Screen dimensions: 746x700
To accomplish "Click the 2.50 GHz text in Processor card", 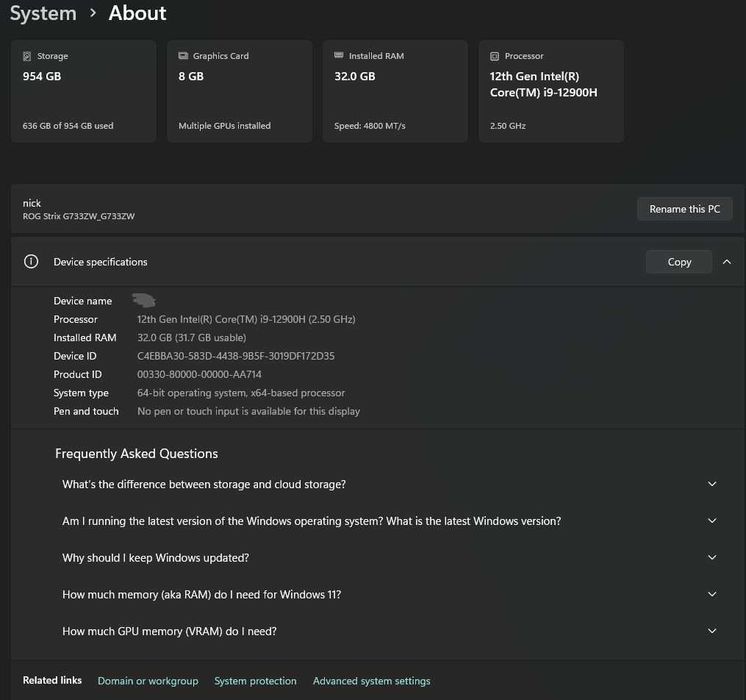I will pos(508,126).
